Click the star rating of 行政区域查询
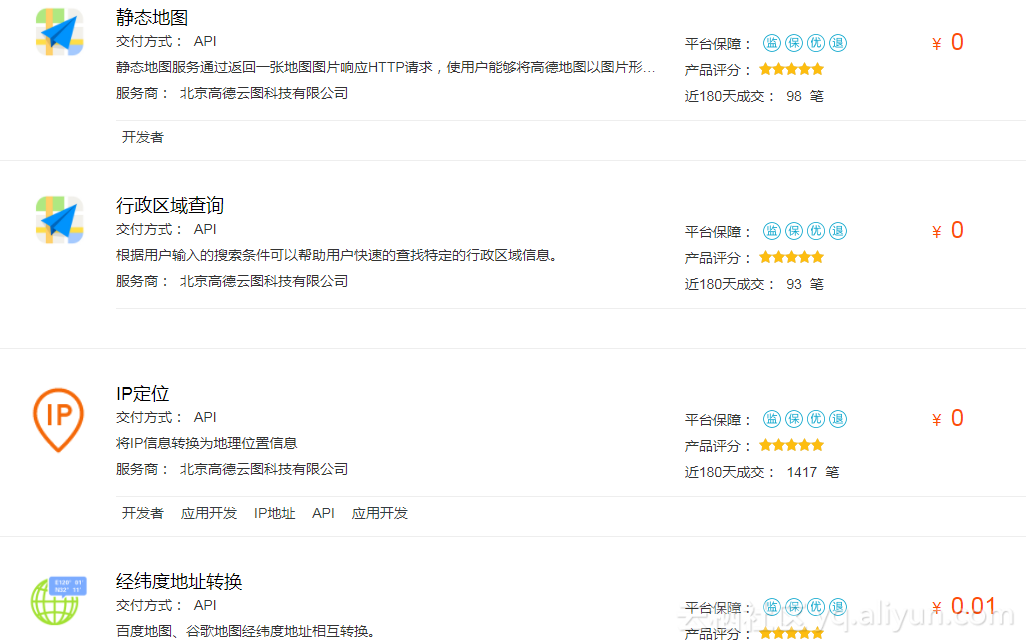1026x644 pixels. (x=791, y=257)
